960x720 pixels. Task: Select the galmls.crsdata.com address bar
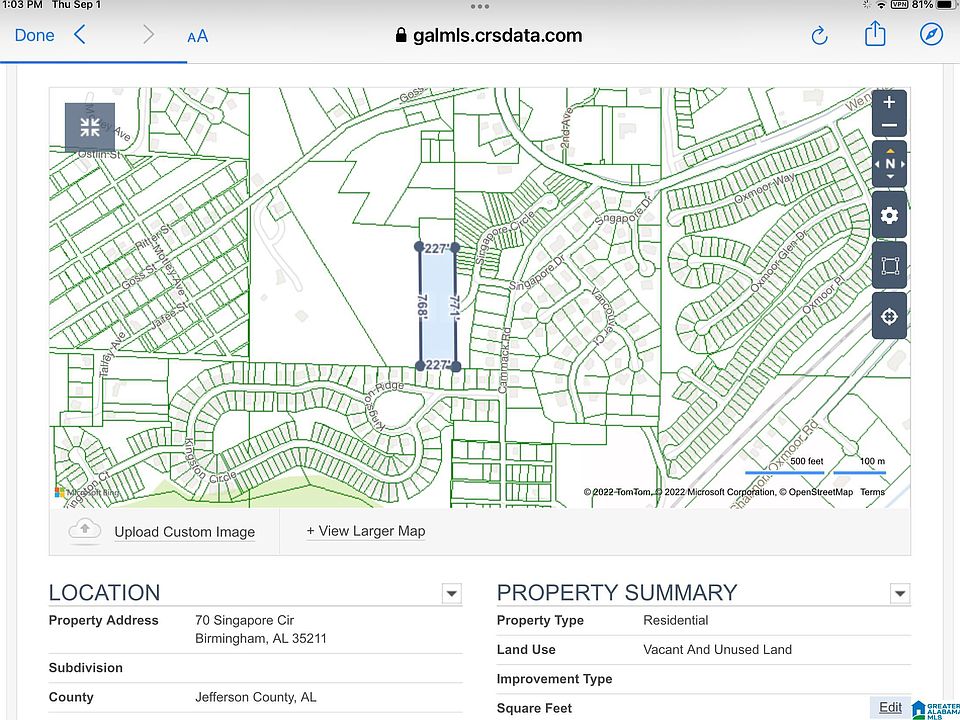pos(496,34)
